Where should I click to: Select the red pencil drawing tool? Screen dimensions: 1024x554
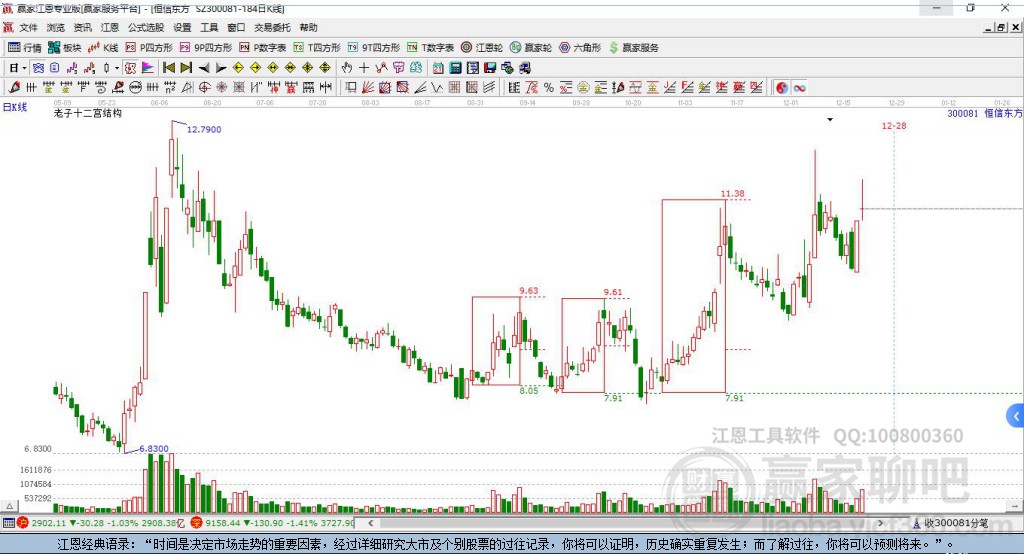click(14, 88)
